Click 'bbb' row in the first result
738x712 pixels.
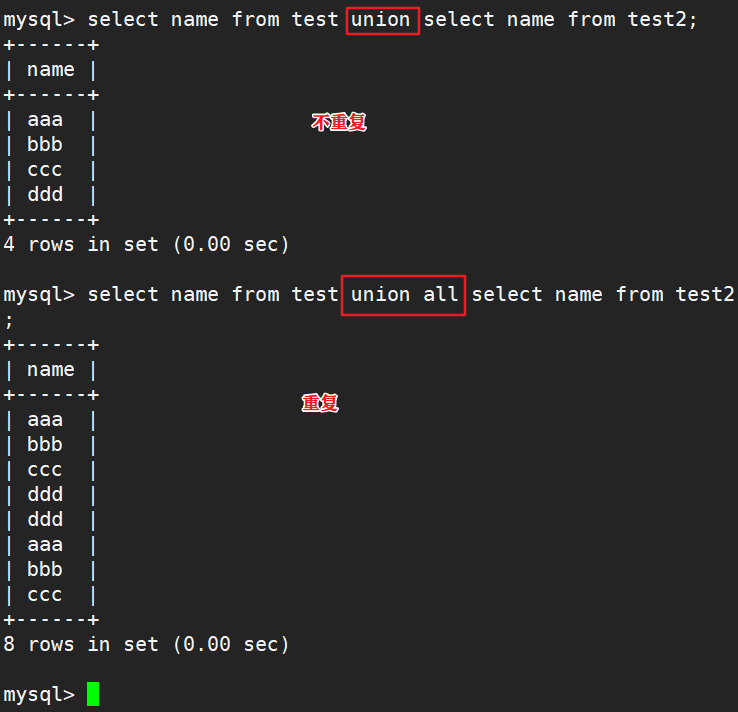click(x=45, y=145)
